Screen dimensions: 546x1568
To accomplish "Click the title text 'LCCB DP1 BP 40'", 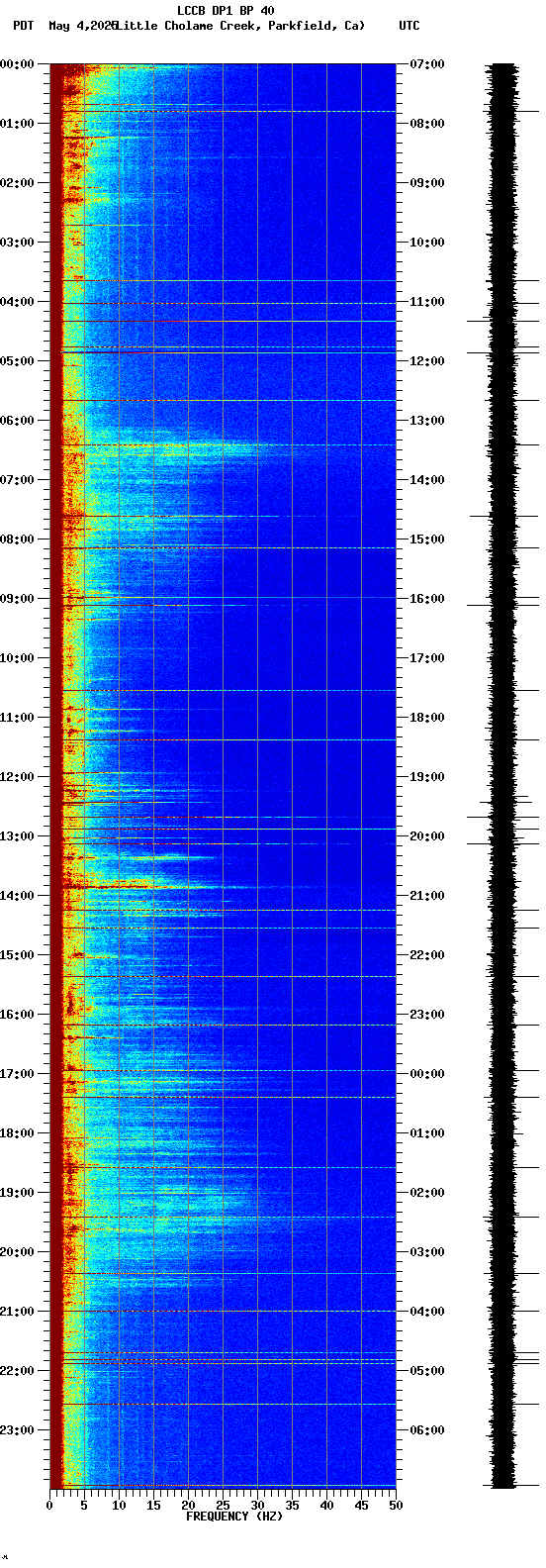I will tap(226, 11).
